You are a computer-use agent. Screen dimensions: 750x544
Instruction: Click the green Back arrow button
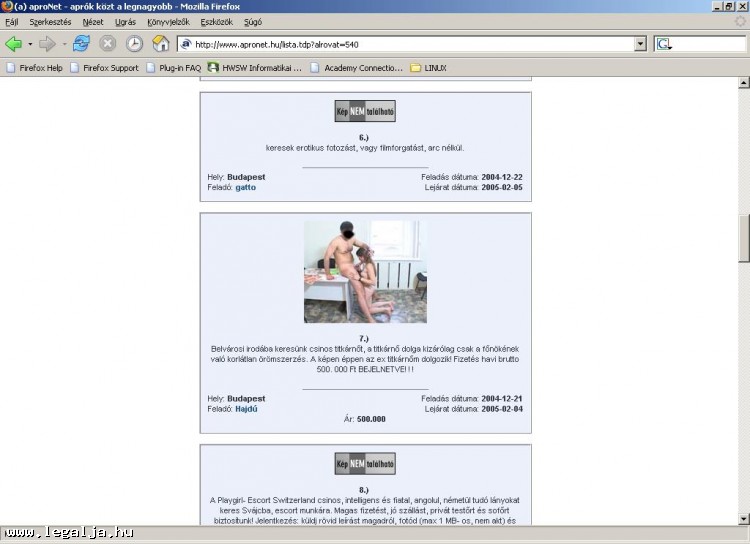(x=14, y=44)
